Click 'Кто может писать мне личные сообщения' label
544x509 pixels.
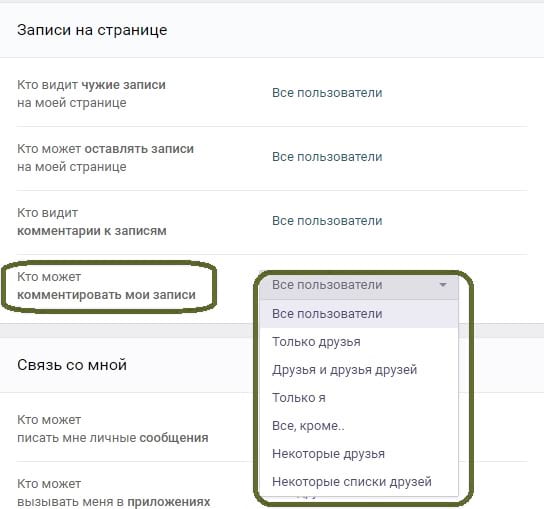[x=113, y=429]
